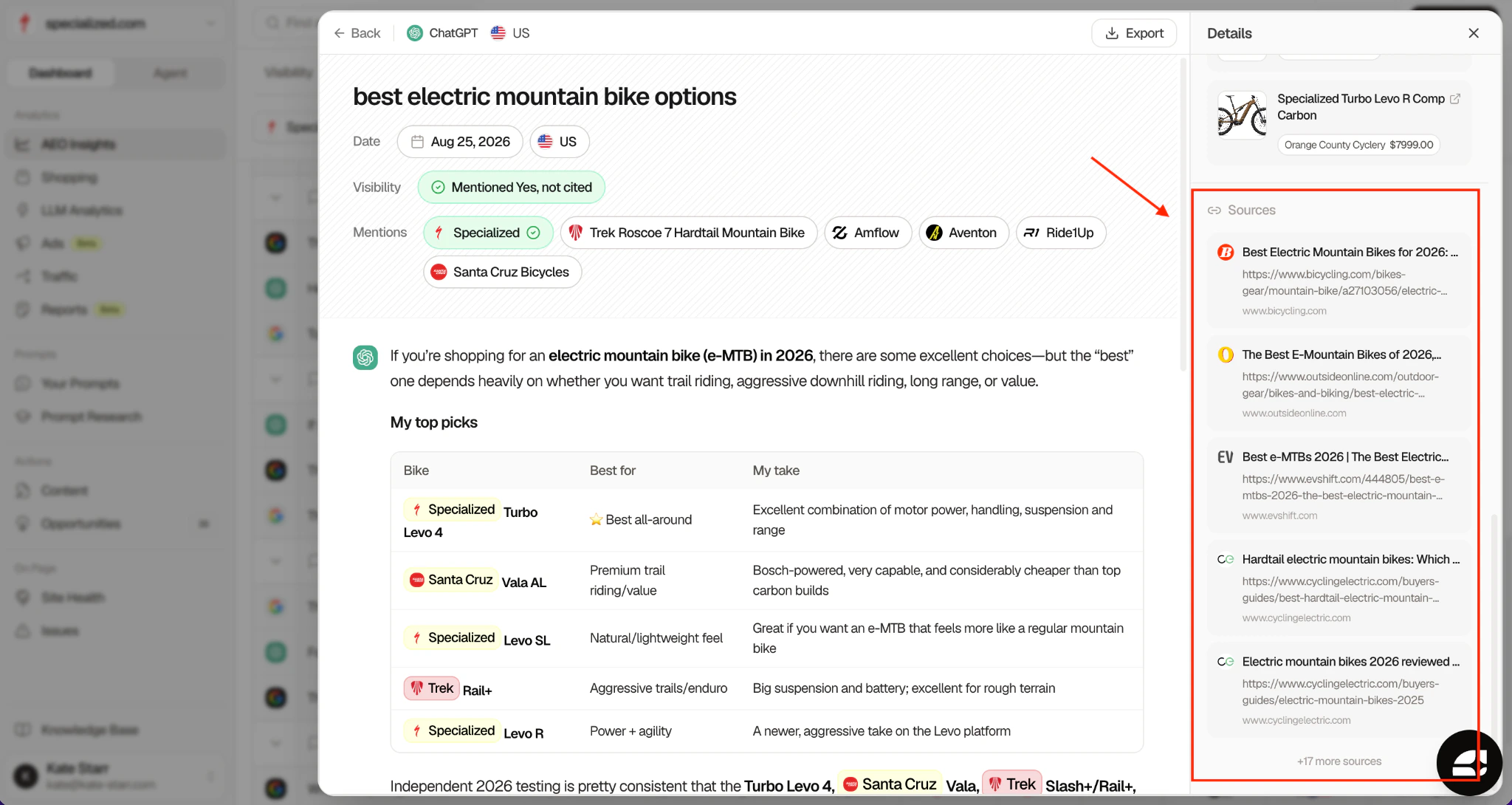1512x805 pixels.
Task: Click the main response scrollbar
Action: [1183, 214]
